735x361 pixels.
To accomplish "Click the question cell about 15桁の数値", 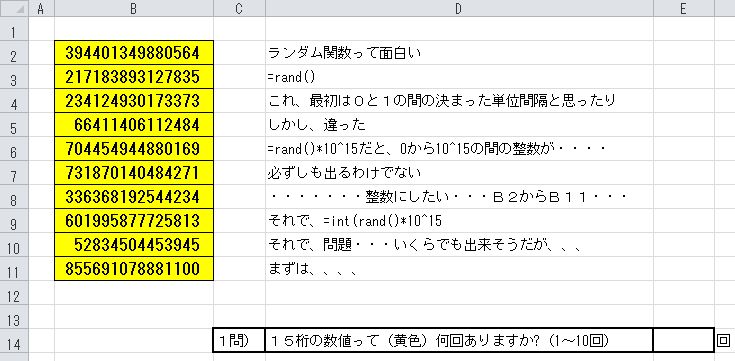I will pyautogui.click(x=459, y=340).
